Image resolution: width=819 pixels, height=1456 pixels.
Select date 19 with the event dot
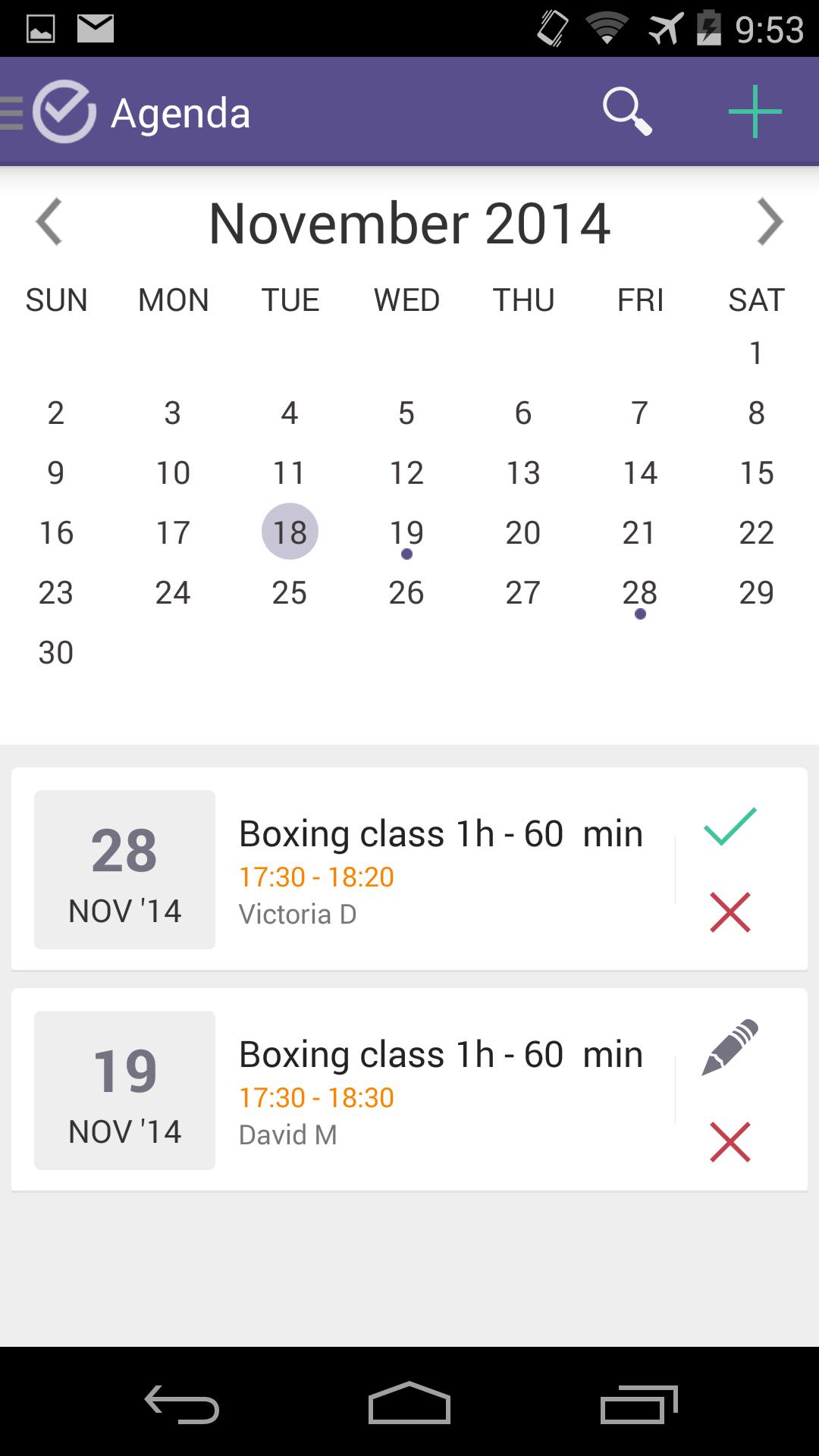click(x=406, y=532)
